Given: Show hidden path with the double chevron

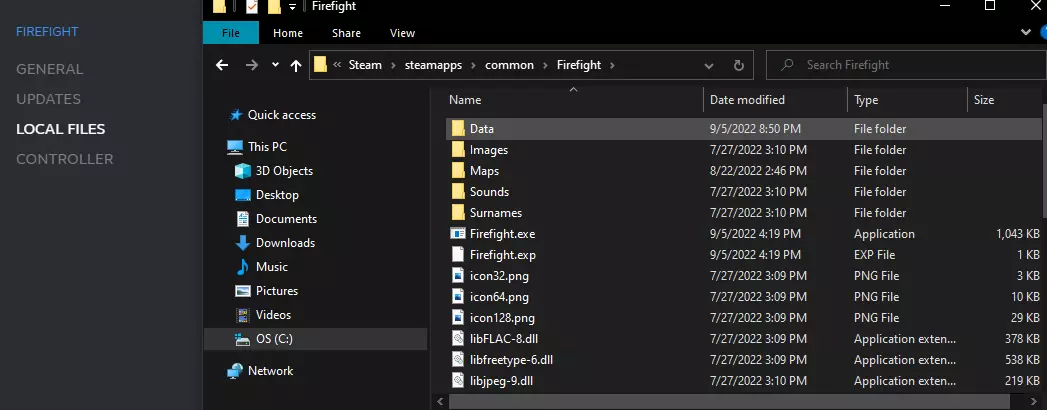Looking at the screenshot, I should click(x=337, y=65).
